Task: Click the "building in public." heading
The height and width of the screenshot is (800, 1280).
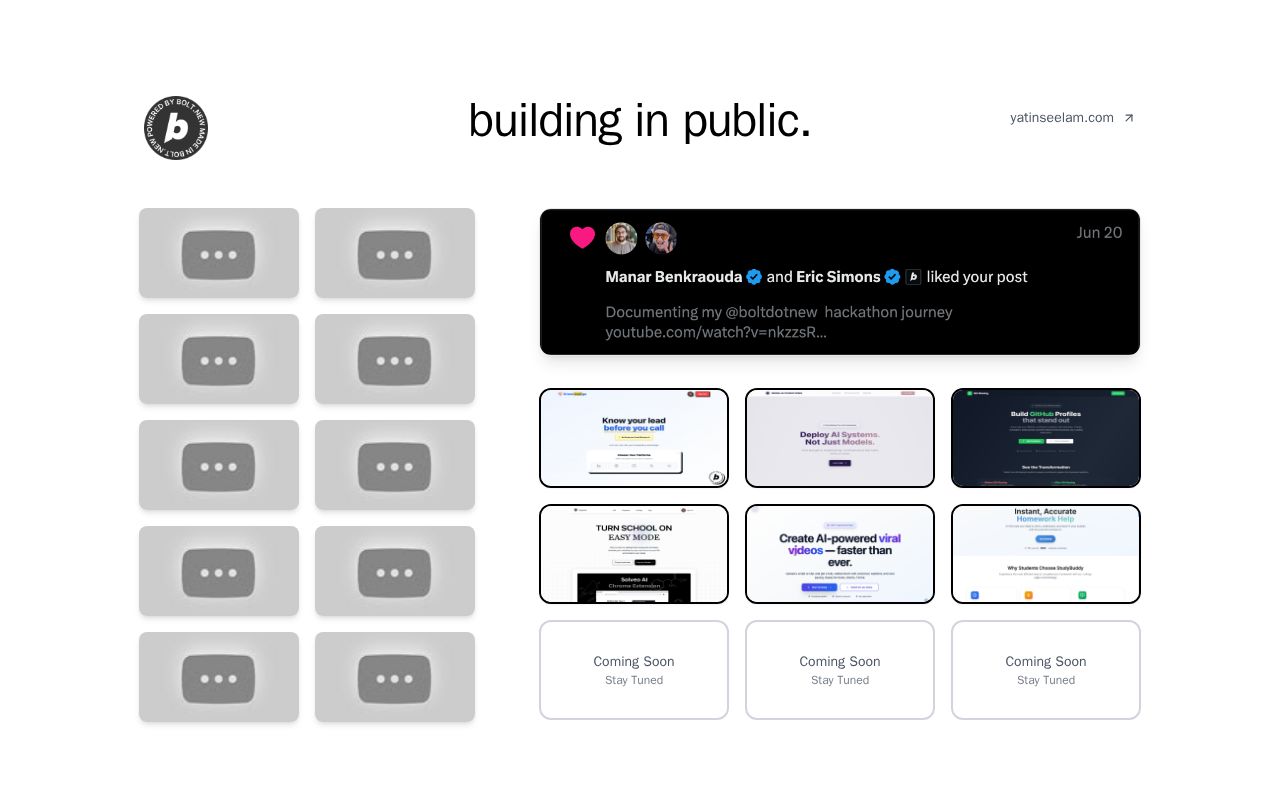Action: click(x=640, y=121)
